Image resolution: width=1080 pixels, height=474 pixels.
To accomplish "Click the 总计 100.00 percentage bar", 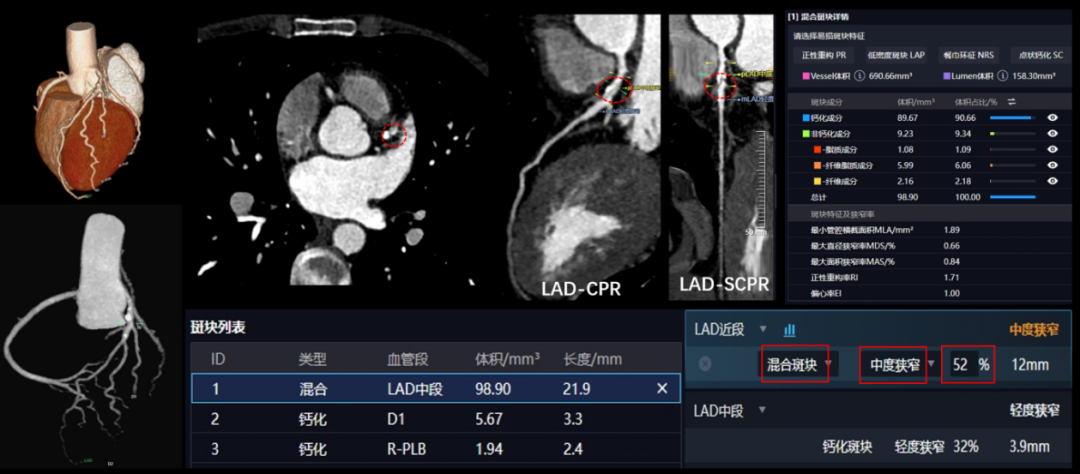I will [x=1012, y=197].
